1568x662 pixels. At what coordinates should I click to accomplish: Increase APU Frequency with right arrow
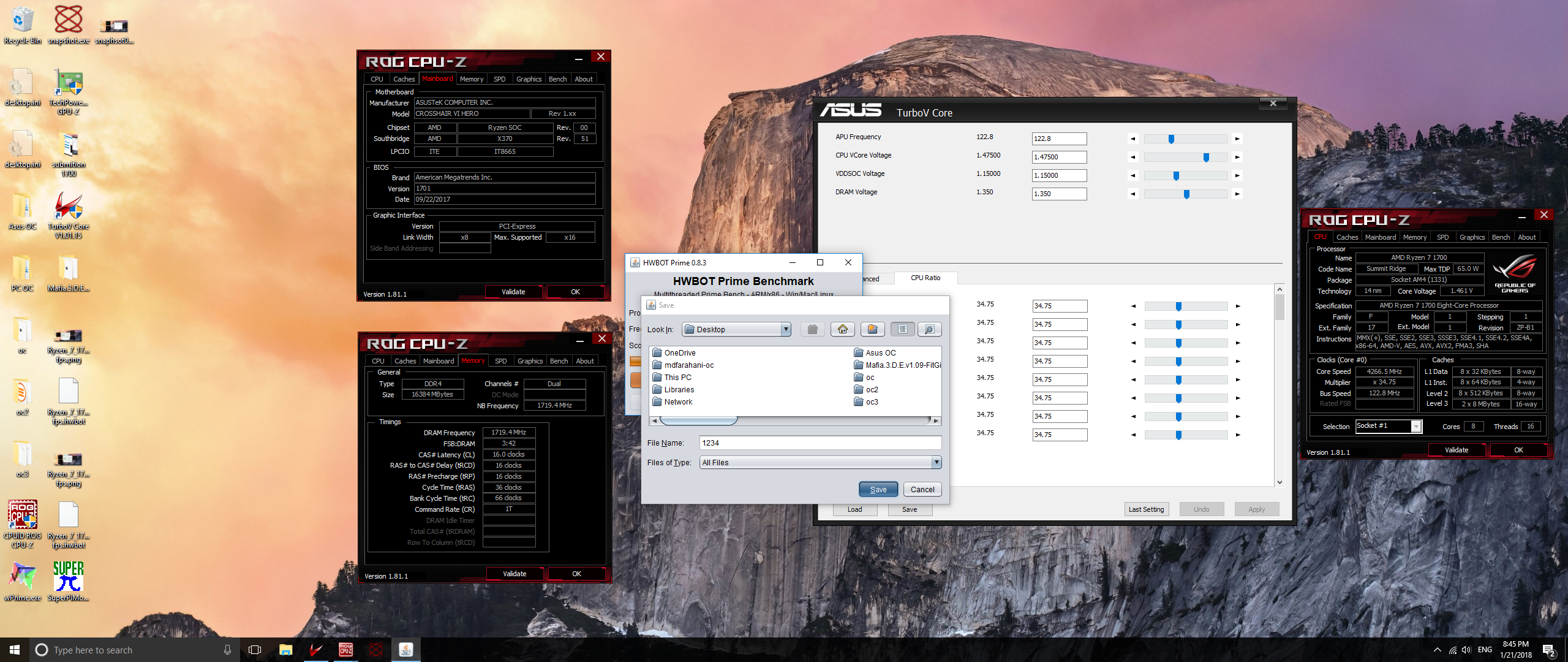[x=1237, y=139]
